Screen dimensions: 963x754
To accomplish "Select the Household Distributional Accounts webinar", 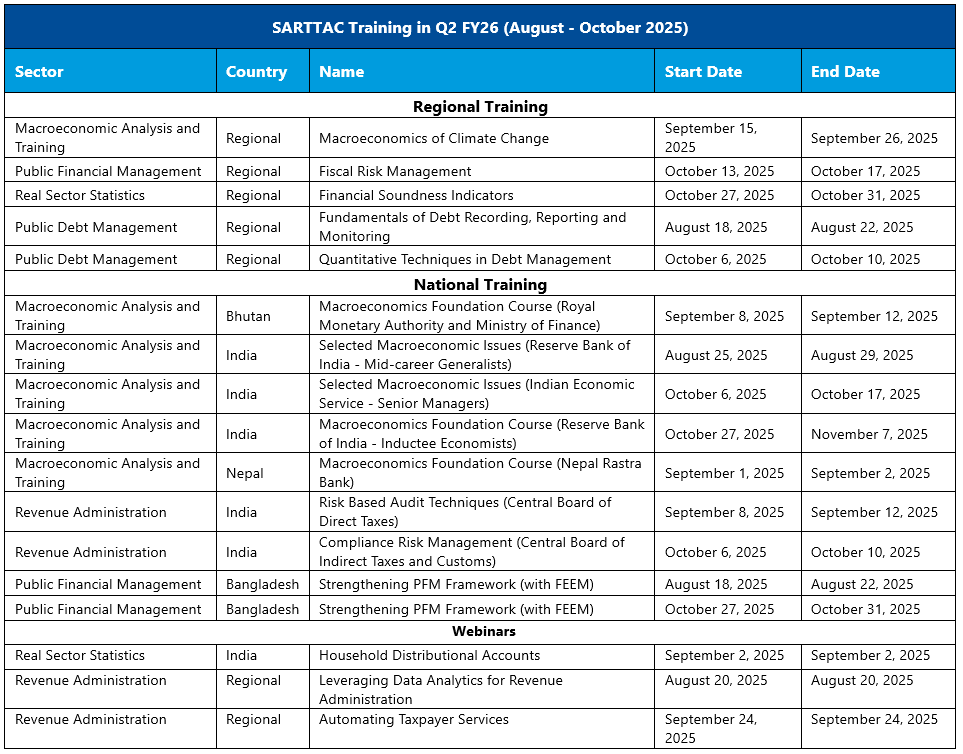I will (429, 656).
